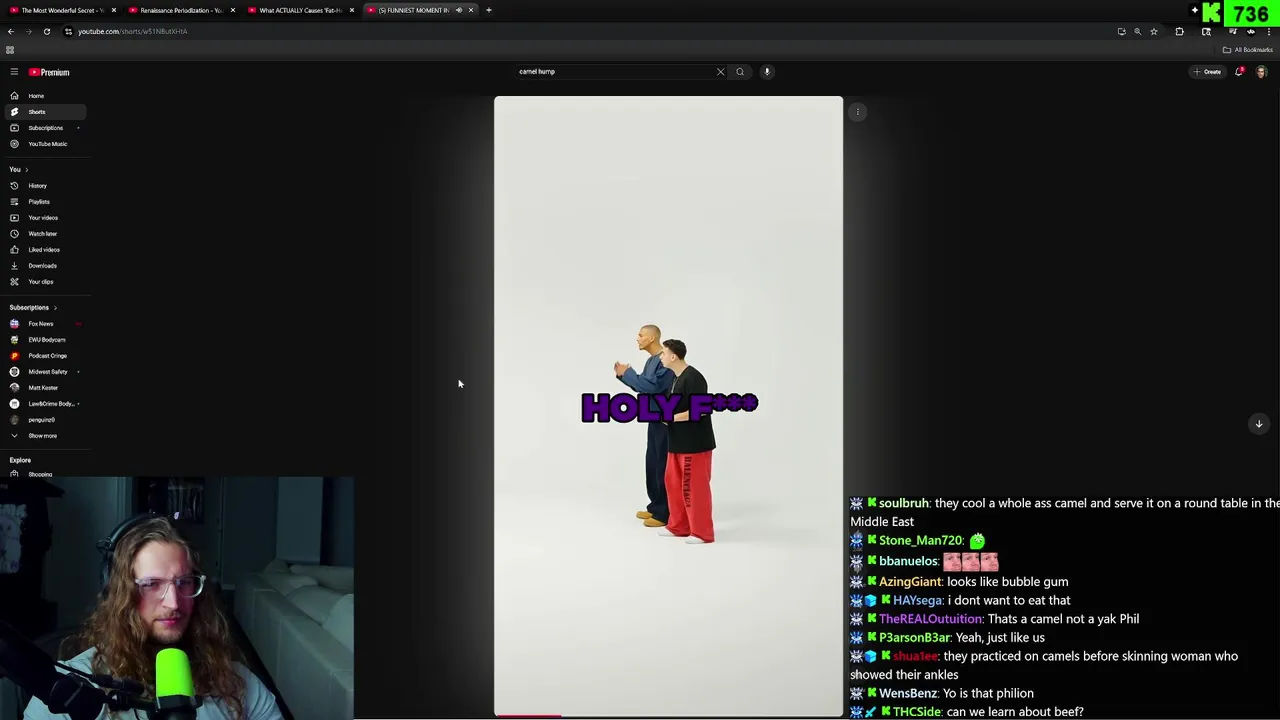
Task: Switch to 'What ACTUALLY Causes' tab
Action: 300,10
